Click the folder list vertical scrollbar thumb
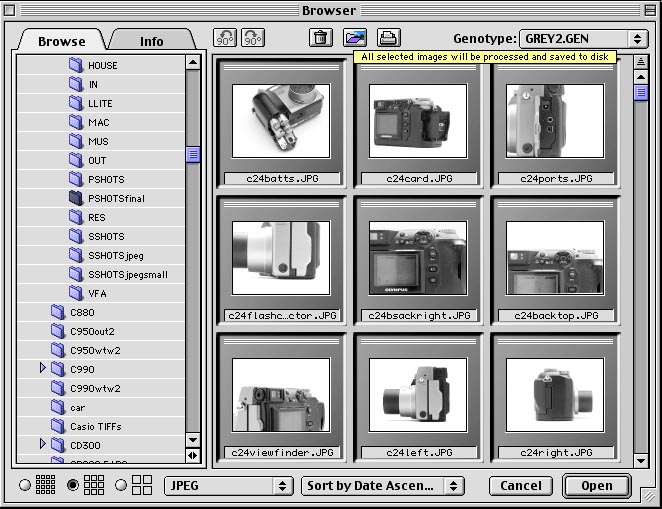Image resolution: width=662 pixels, height=509 pixels. [193, 154]
